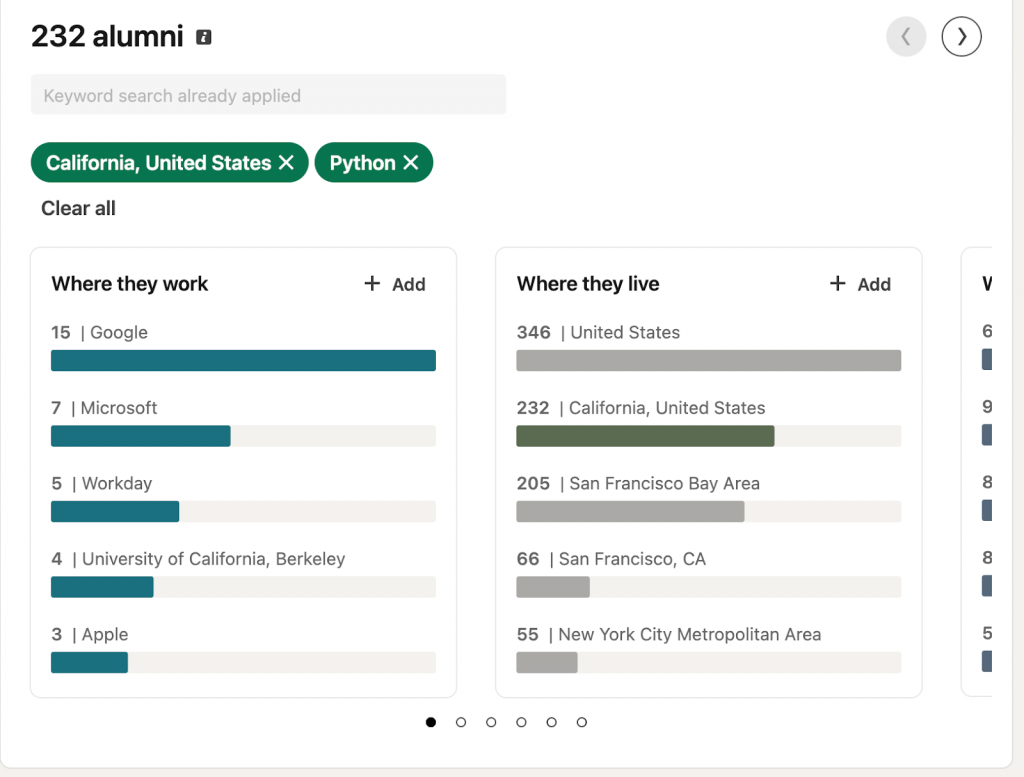Select the second carousel pagination dot
Screen dimensions: 1024x777
[460, 722]
